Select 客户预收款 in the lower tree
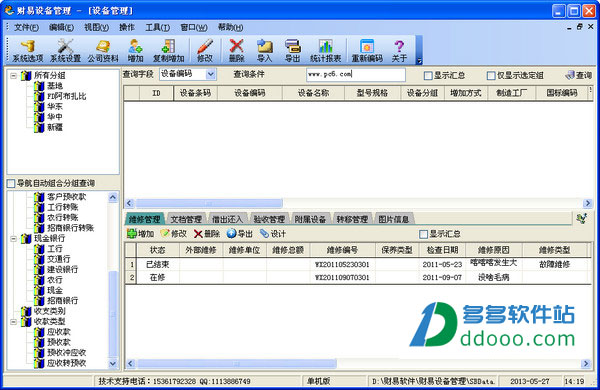The width and height of the screenshot is (600, 390). (67, 197)
